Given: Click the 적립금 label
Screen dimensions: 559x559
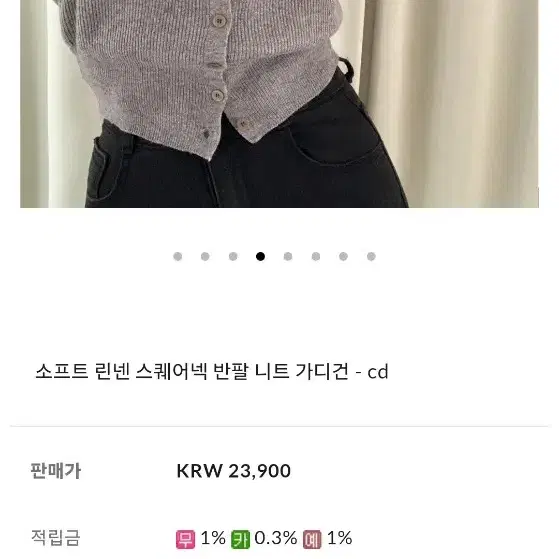Looking at the screenshot, I should coord(56,538).
